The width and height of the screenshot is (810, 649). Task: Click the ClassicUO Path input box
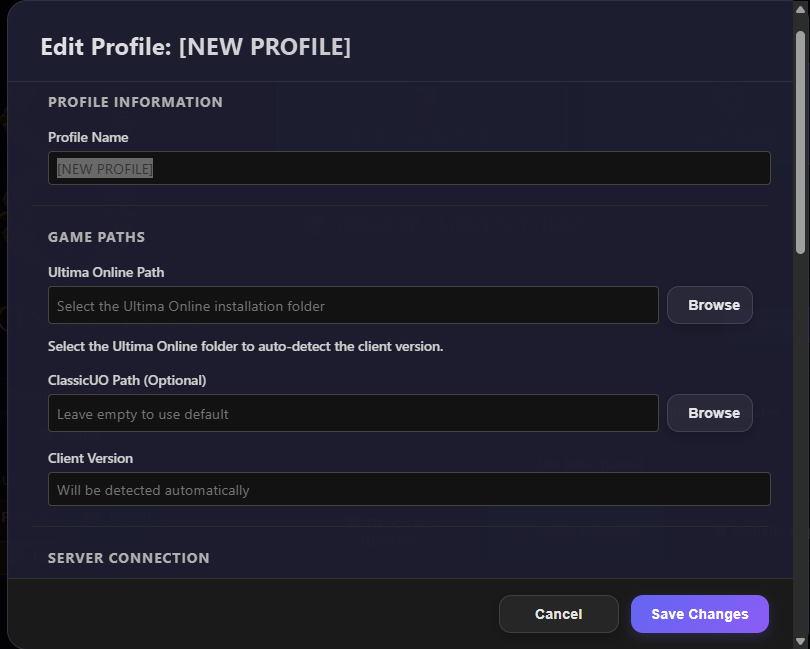(353, 413)
